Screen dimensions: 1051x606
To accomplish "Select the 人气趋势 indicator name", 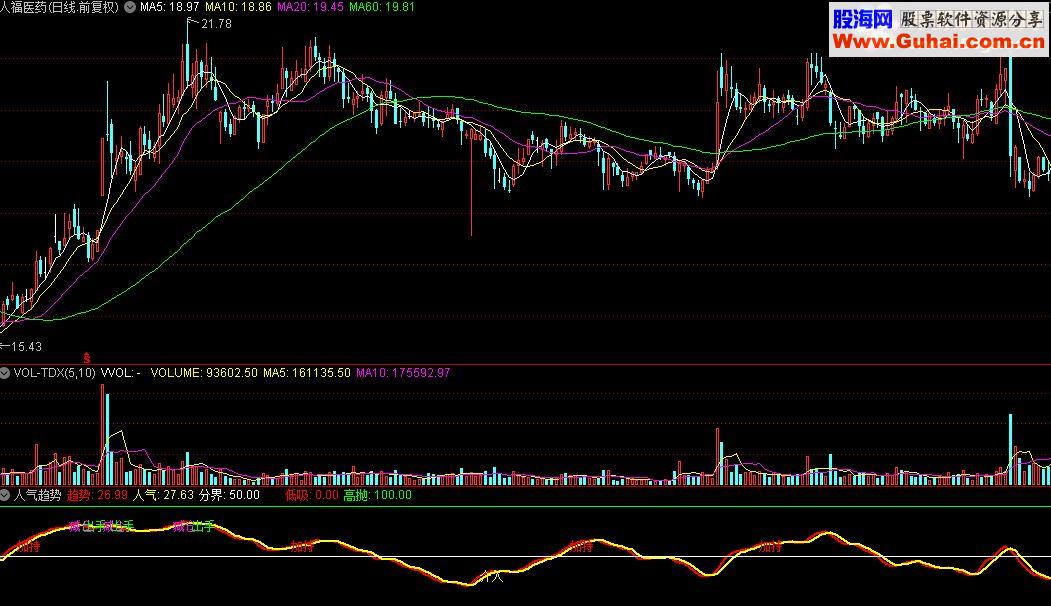I will click(x=37, y=495).
